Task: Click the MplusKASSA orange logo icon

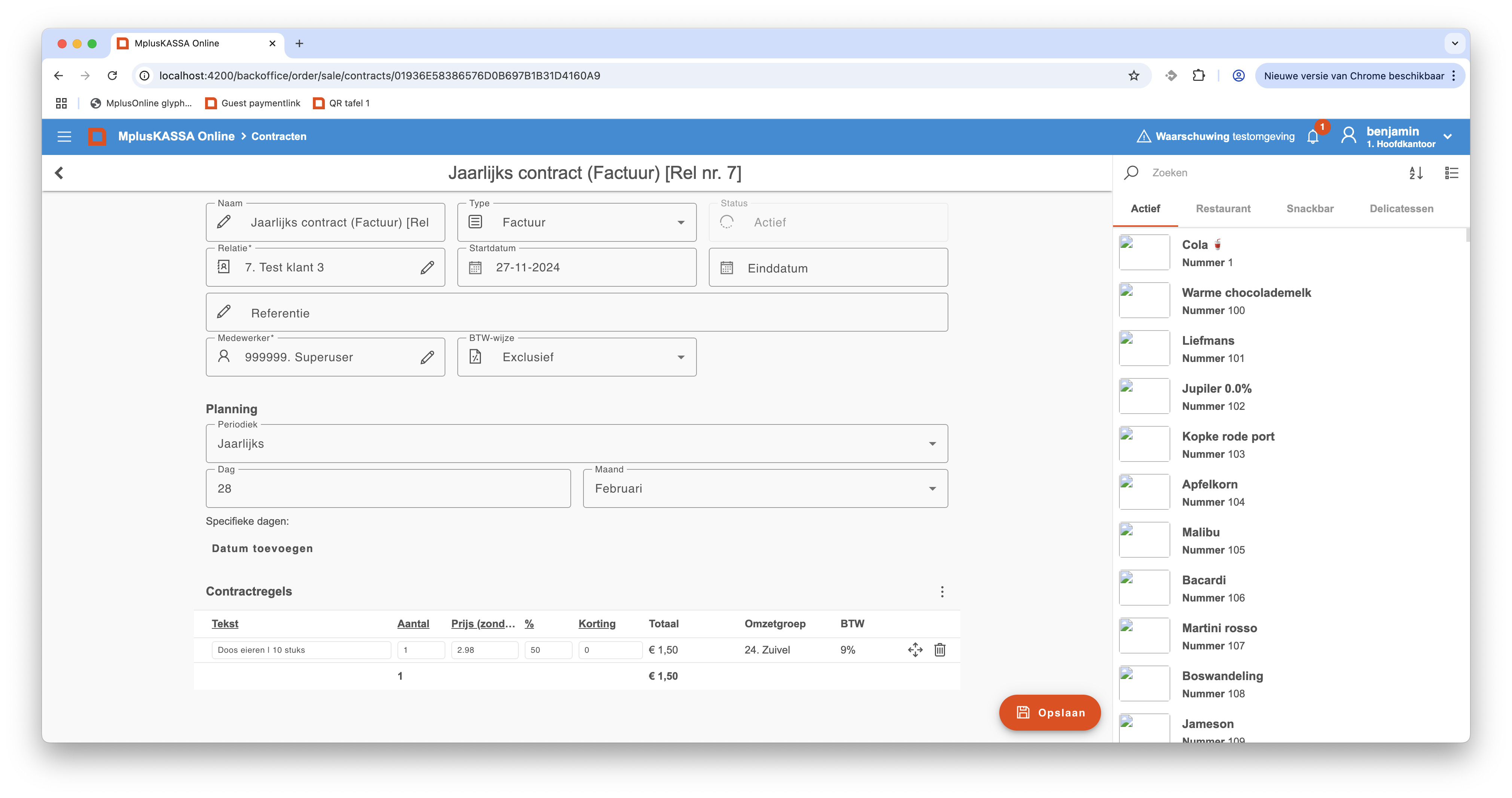Action: [97, 136]
